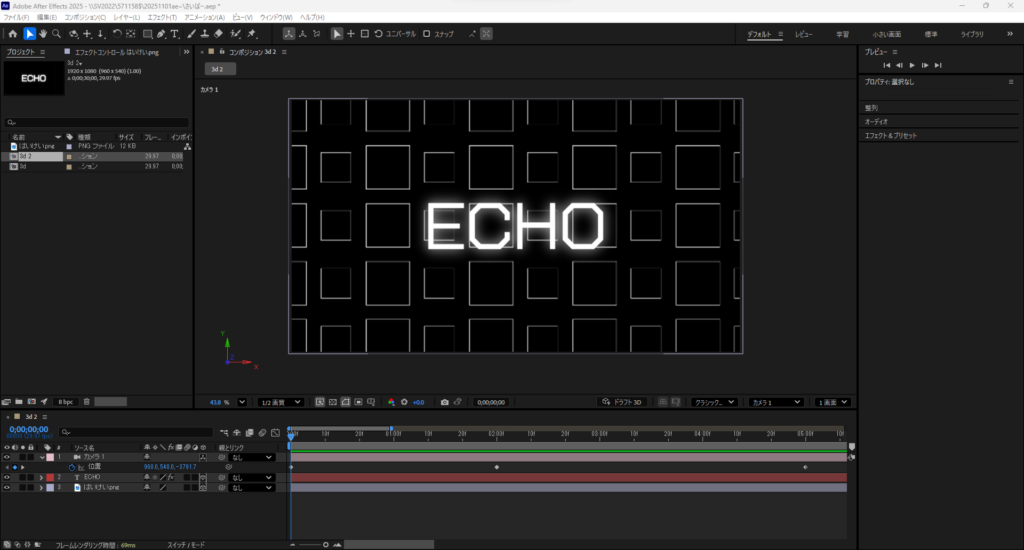Select the Rectangle shape tool
The height and width of the screenshot is (550, 1024).
(x=147, y=34)
